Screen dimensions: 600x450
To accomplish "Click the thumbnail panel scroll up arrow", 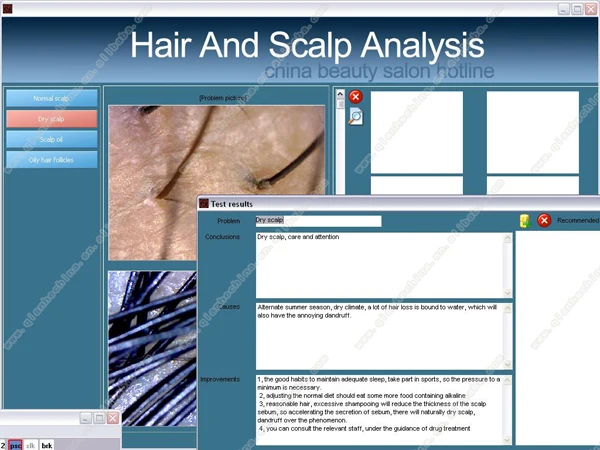I will pyautogui.click(x=340, y=94).
